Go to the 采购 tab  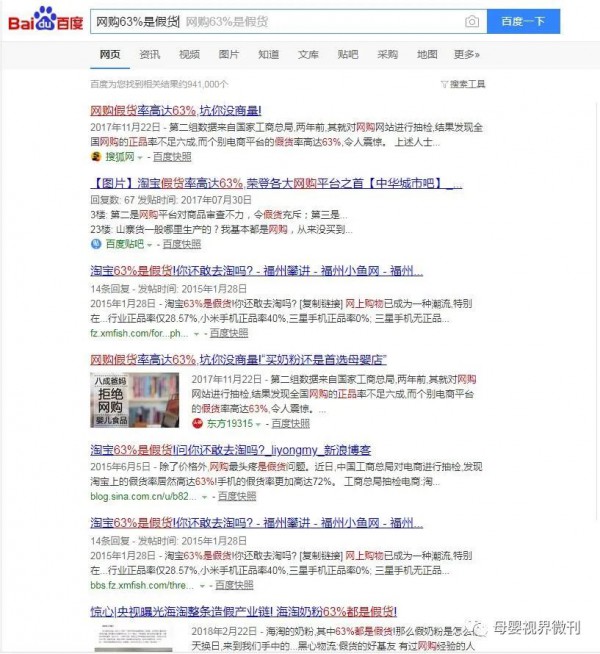[x=387, y=55]
